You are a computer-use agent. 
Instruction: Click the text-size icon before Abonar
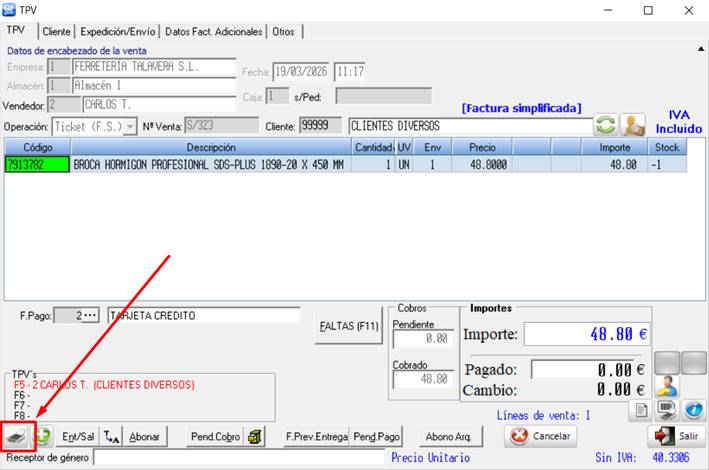112,436
